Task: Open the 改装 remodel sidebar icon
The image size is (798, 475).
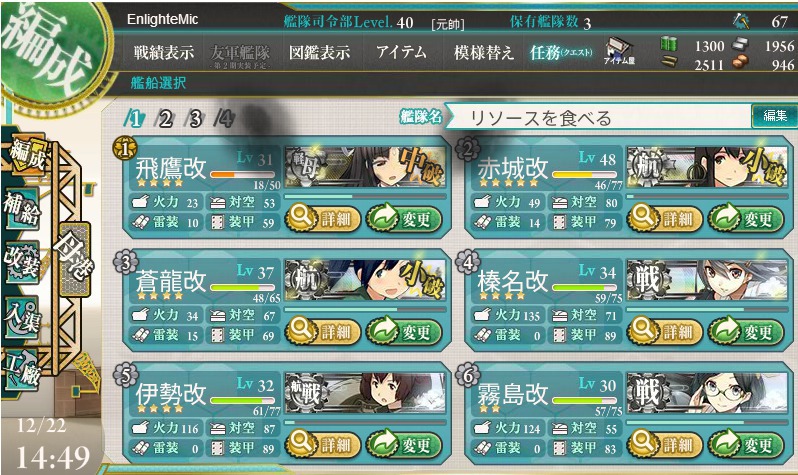Action: (21, 262)
